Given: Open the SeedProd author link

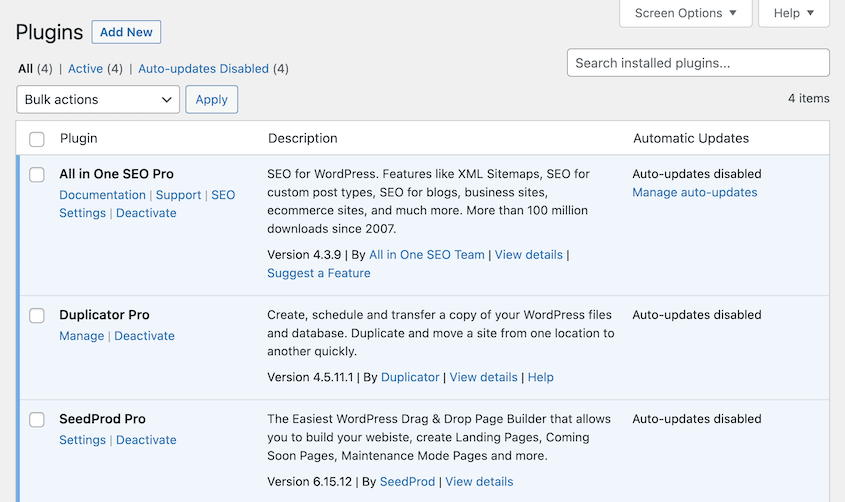Looking at the screenshot, I should point(407,482).
